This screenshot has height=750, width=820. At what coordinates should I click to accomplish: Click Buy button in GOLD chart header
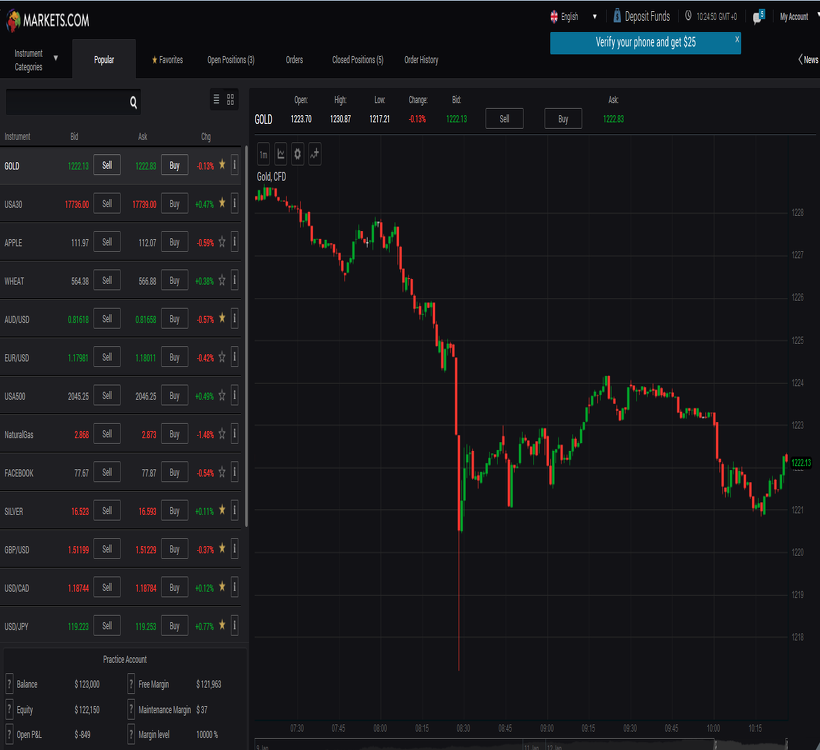[x=563, y=119]
